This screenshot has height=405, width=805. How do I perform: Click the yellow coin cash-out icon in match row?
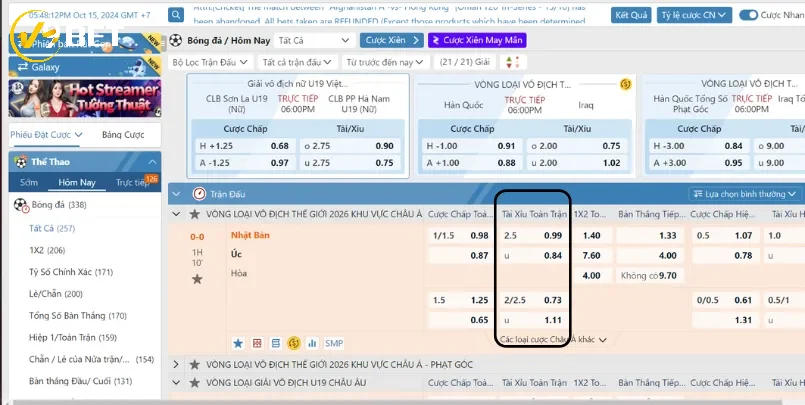click(293, 343)
